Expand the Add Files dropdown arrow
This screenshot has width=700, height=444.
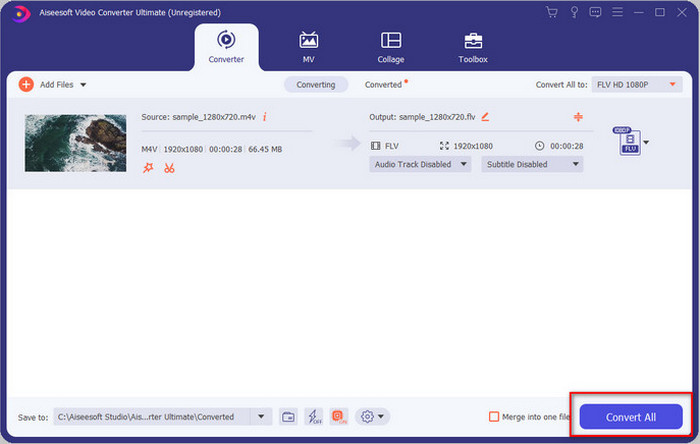[x=83, y=85]
